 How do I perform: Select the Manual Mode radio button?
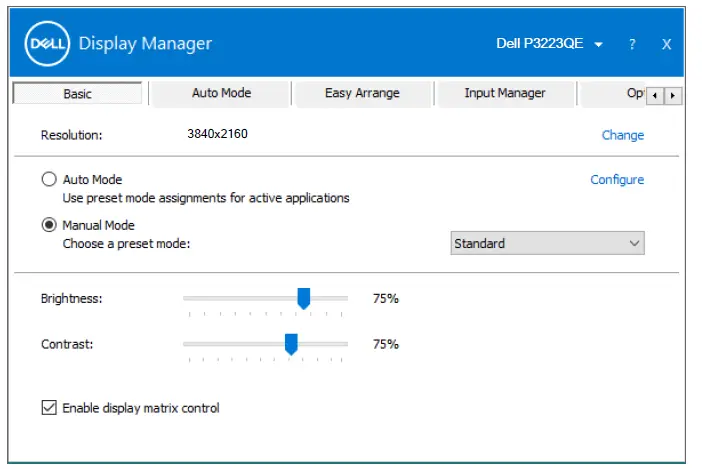click(49, 225)
